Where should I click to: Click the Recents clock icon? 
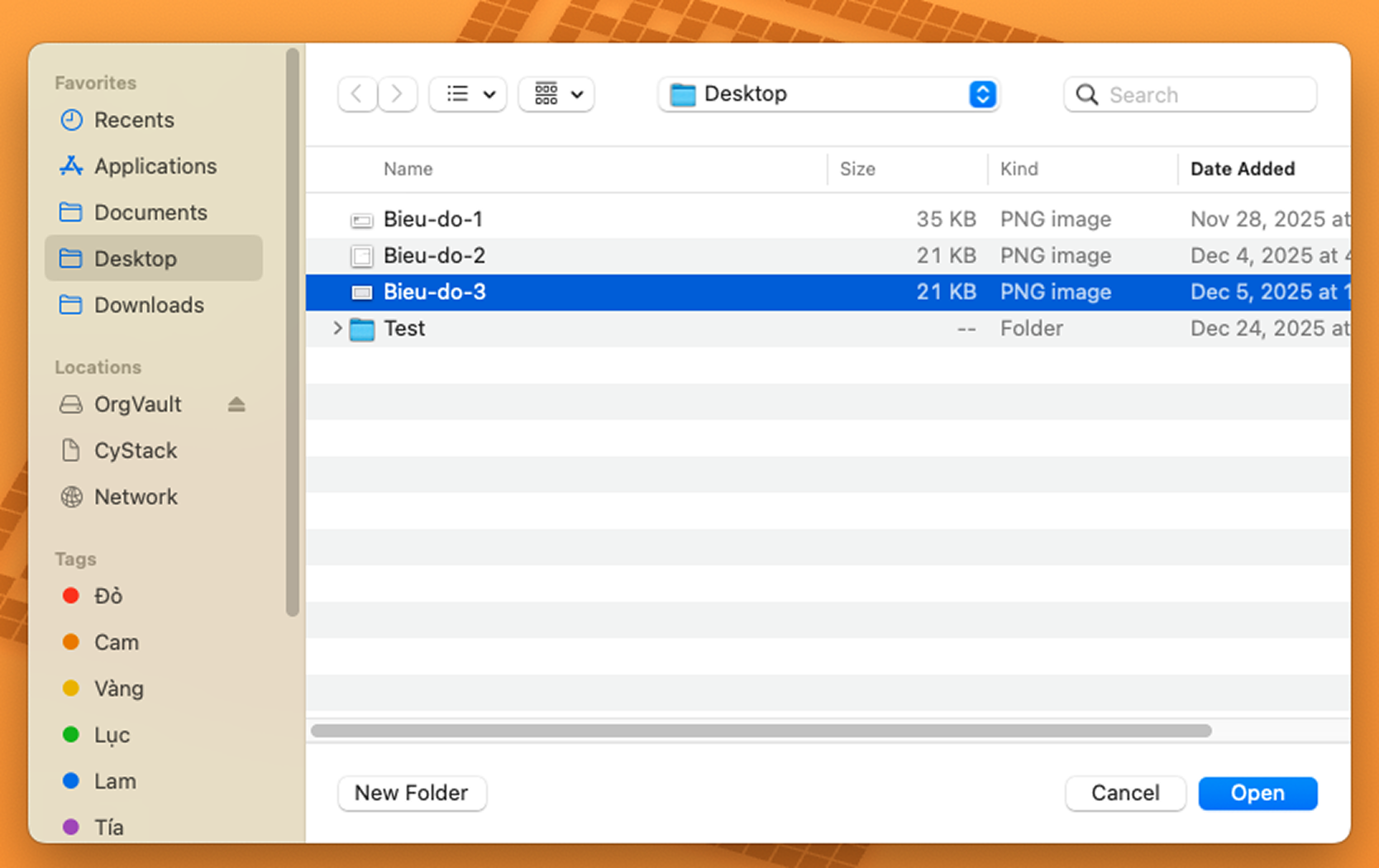point(71,120)
